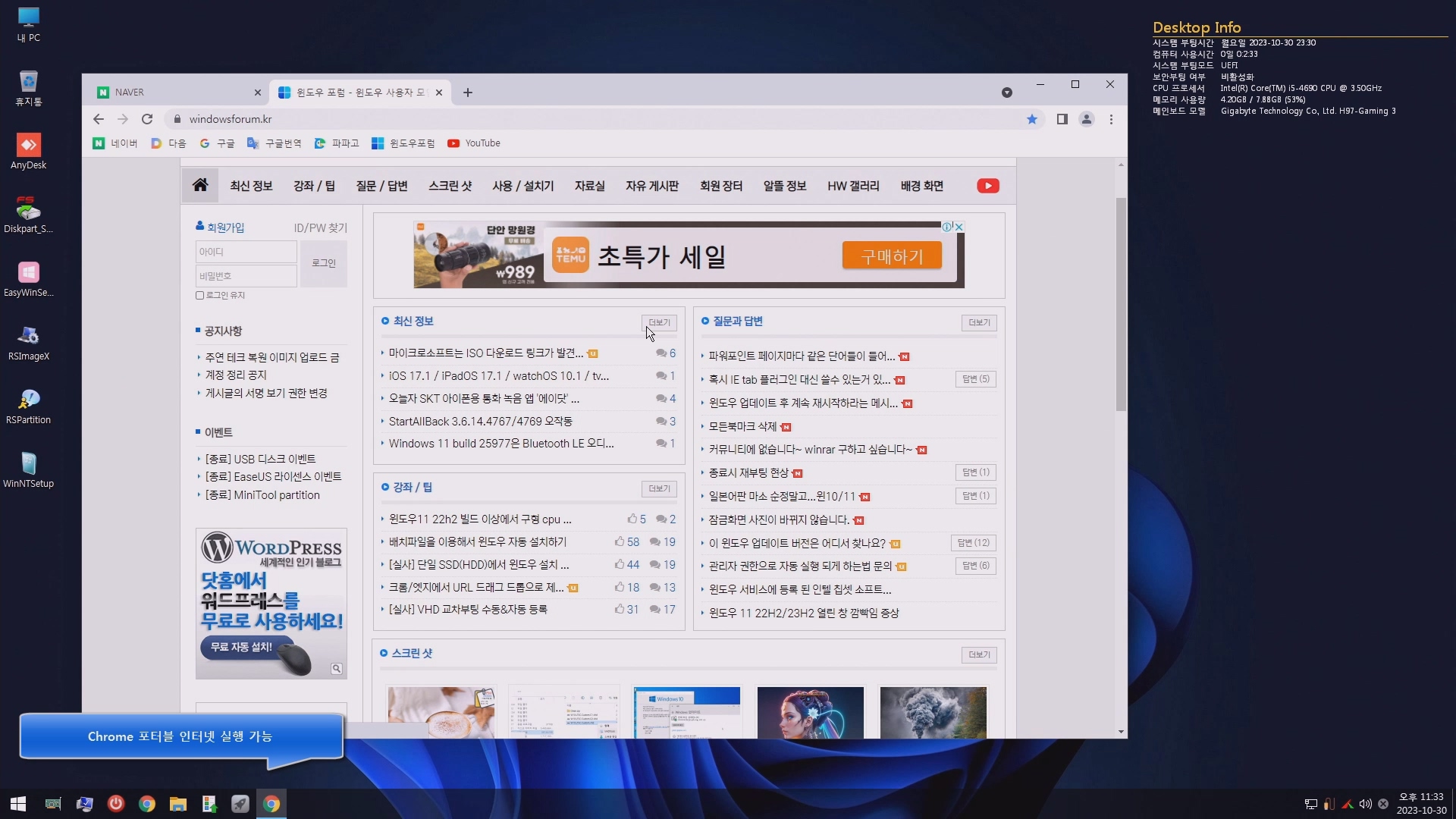Open the Diskpart_S desktop shortcut
Image resolution: width=1456 pixels, height=819 pixels.
(x=28, y=215)
